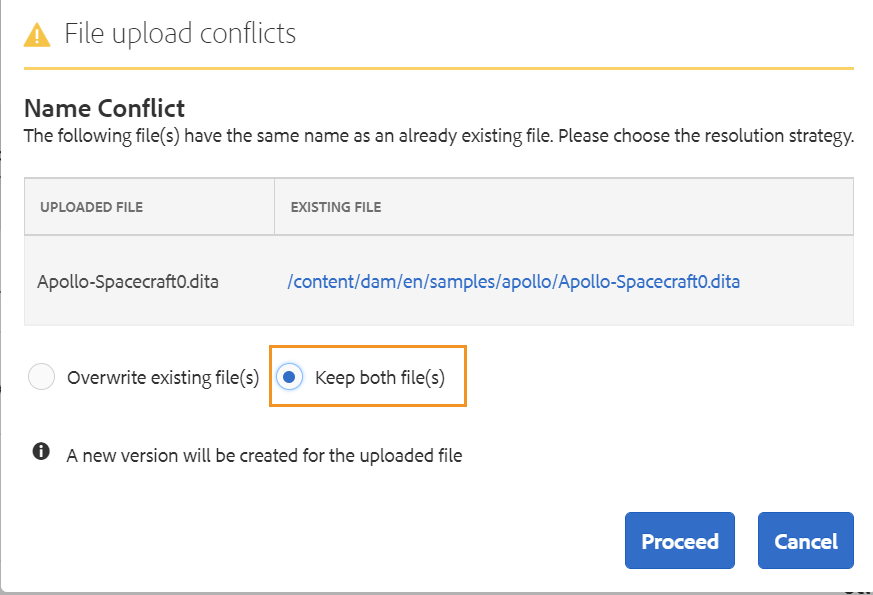Open the existing Apollo-Spacecraft0.dita file link

click(x=513, y=281)
